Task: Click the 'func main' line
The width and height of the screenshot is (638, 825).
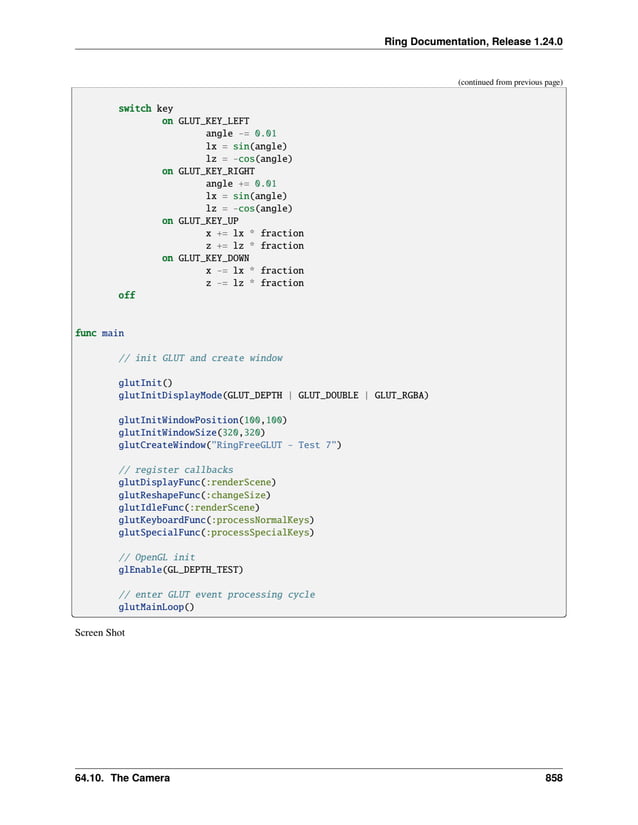Action: pos(99,333)
